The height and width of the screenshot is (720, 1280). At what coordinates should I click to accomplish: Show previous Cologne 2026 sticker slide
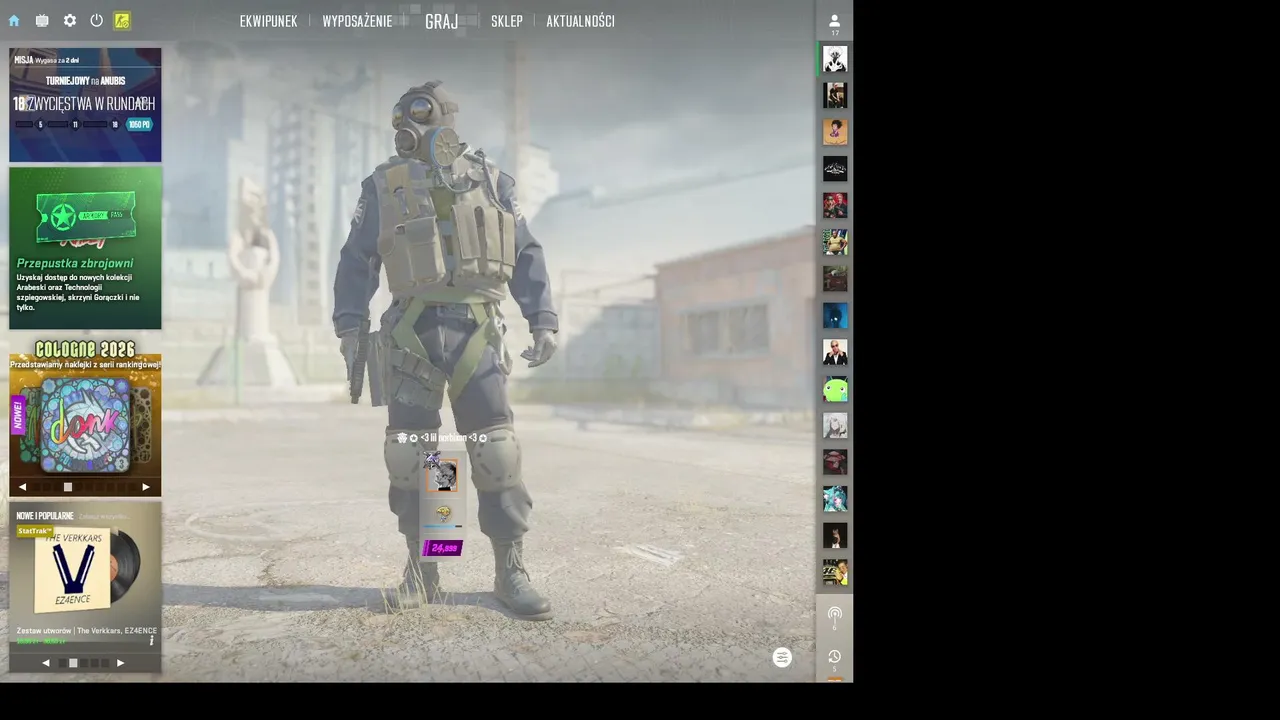point(22,487)
